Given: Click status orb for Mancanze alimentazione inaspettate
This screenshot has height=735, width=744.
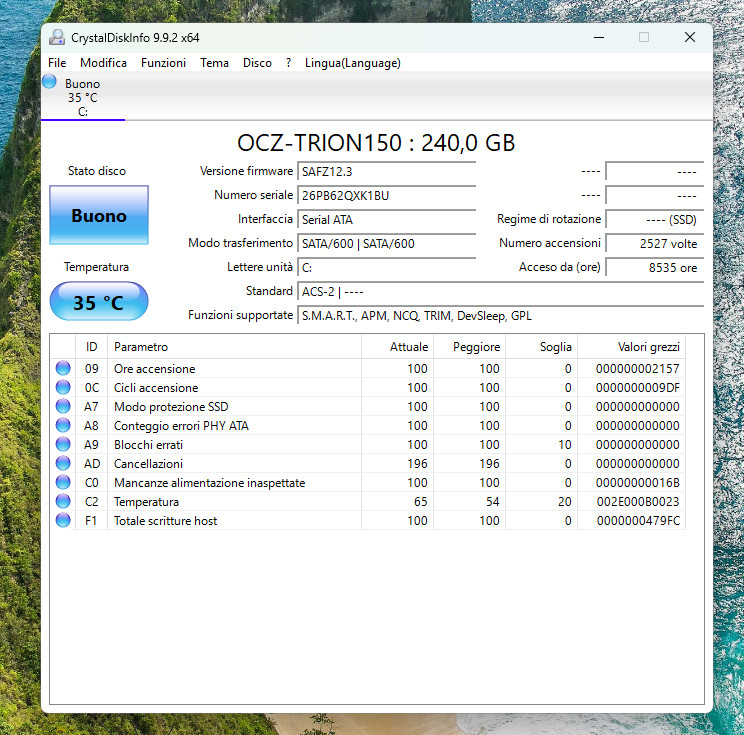Looking at the screenshot, I should pos(63,482).
